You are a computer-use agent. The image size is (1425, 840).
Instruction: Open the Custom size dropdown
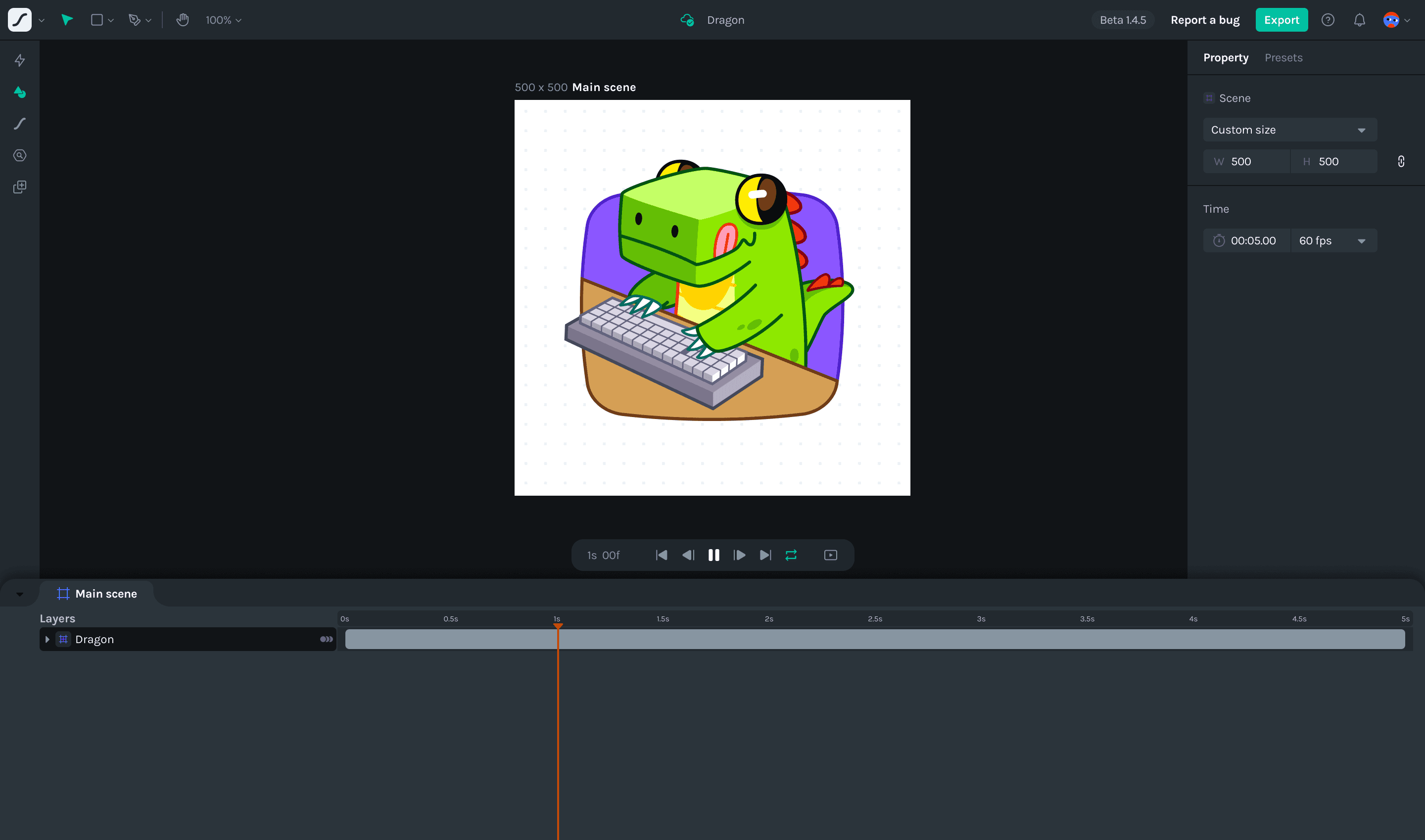click(1289, 130)
